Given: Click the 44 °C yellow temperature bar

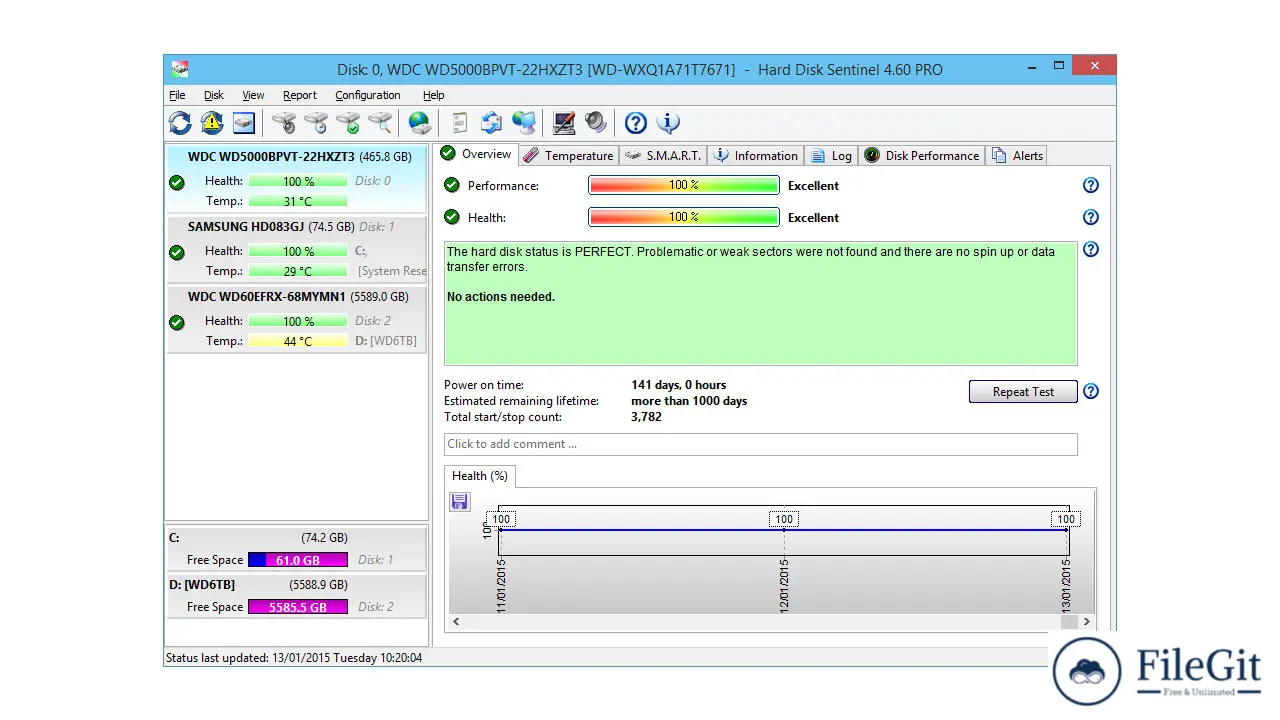Looking at the screenshot, I should 298,341.
